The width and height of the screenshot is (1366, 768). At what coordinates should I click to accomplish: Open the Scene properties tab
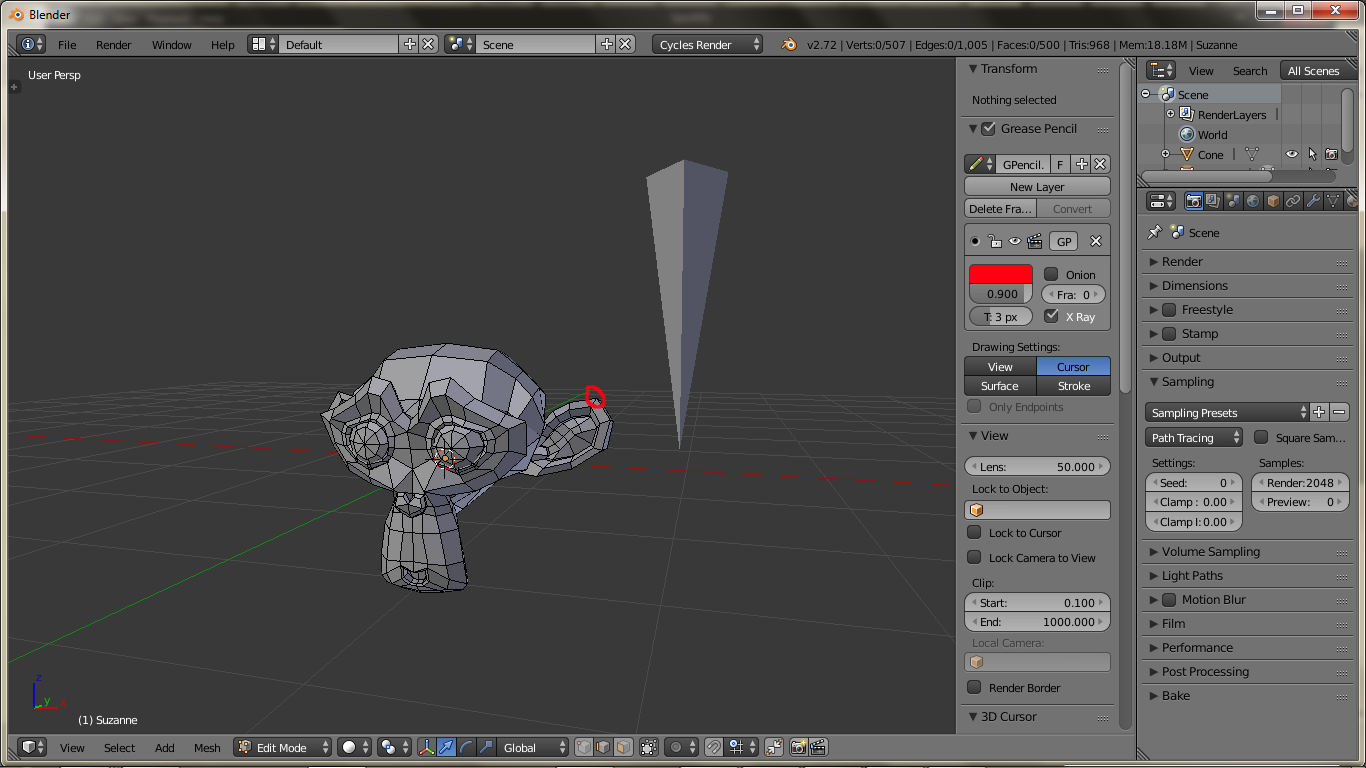click(1233, 201)
